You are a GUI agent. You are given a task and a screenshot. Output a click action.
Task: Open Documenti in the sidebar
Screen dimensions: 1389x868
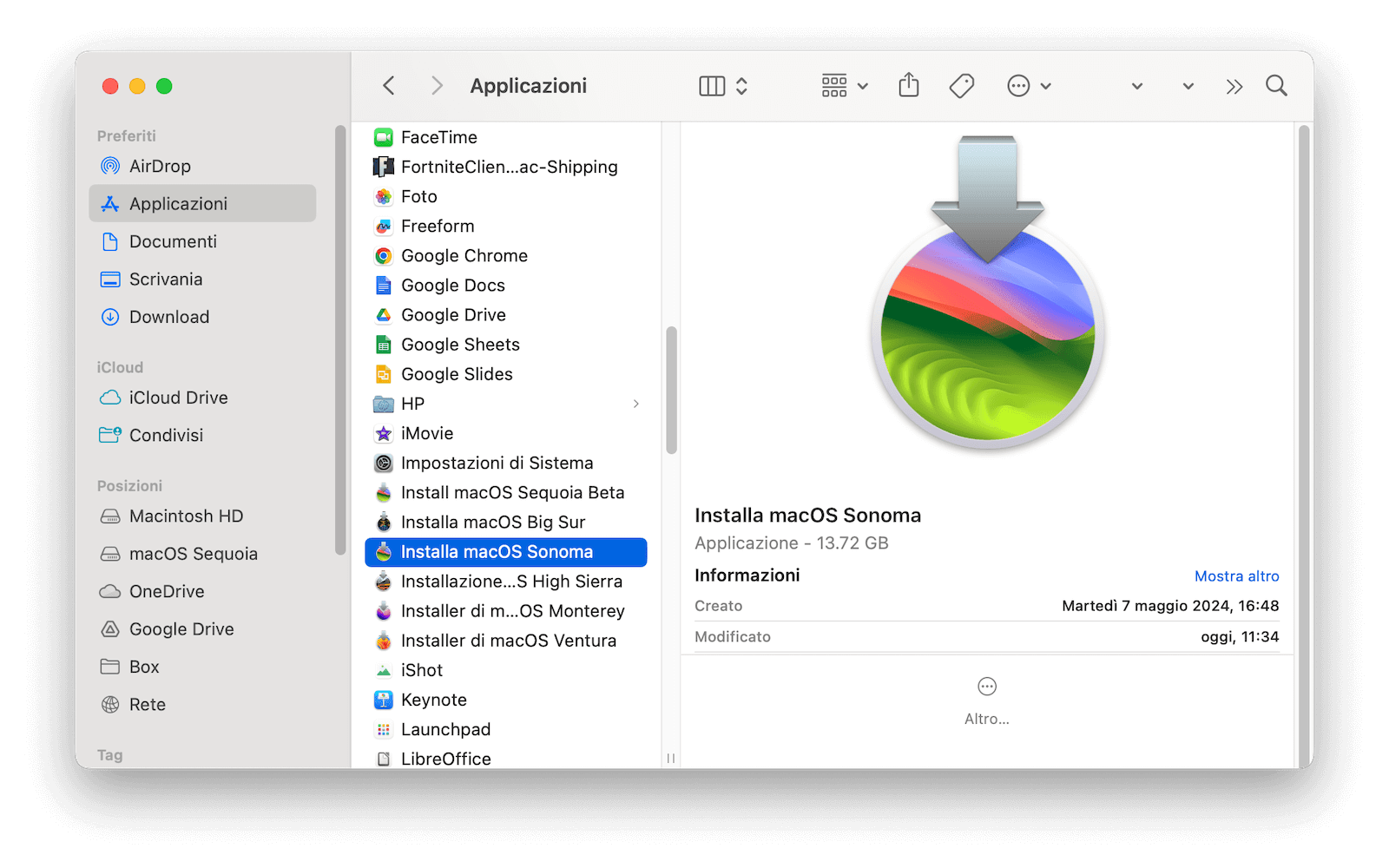(202, 241)
